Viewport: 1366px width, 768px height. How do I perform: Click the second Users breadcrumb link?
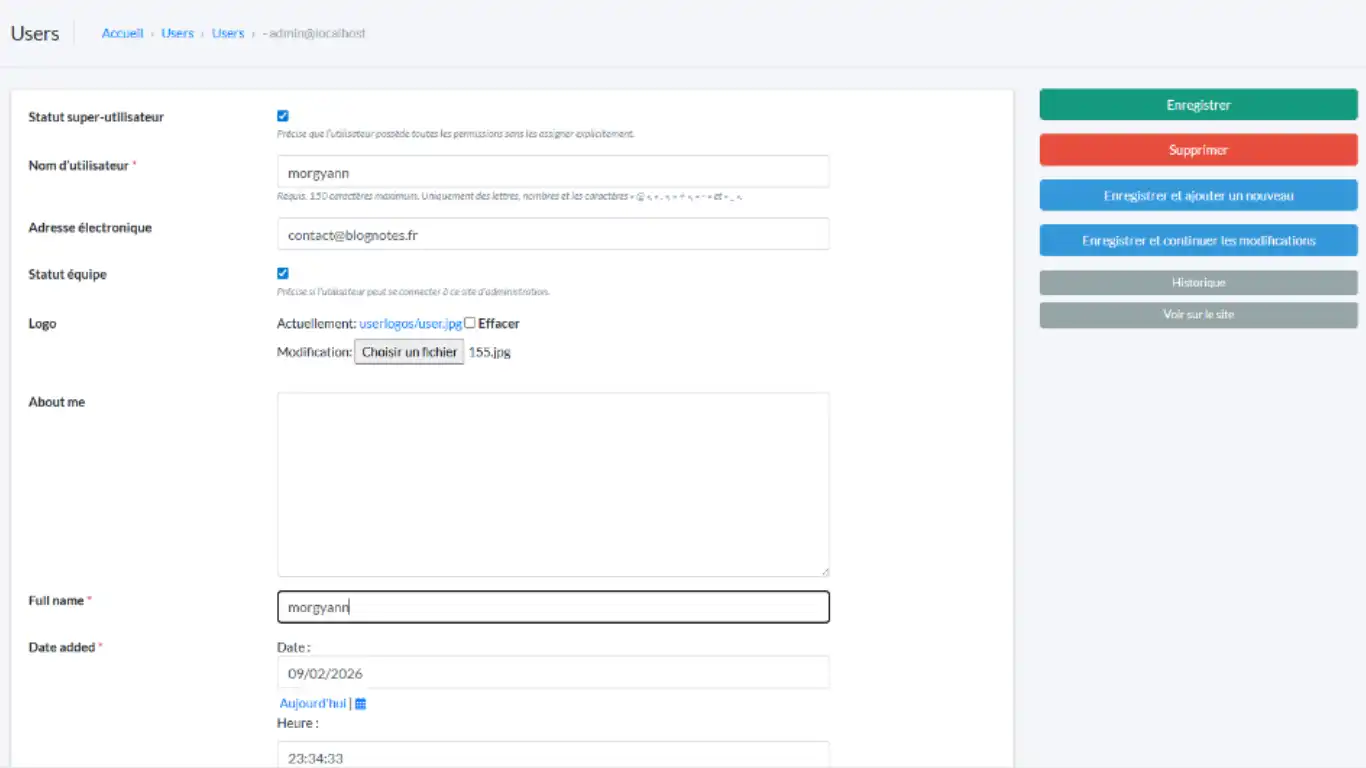click(x=228, y=33)
